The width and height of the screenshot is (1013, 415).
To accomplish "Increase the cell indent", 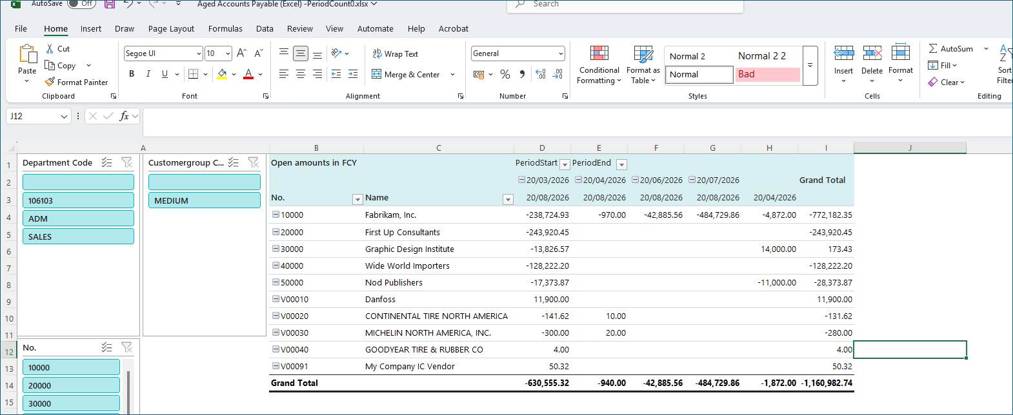I will (x=353, y=74).
